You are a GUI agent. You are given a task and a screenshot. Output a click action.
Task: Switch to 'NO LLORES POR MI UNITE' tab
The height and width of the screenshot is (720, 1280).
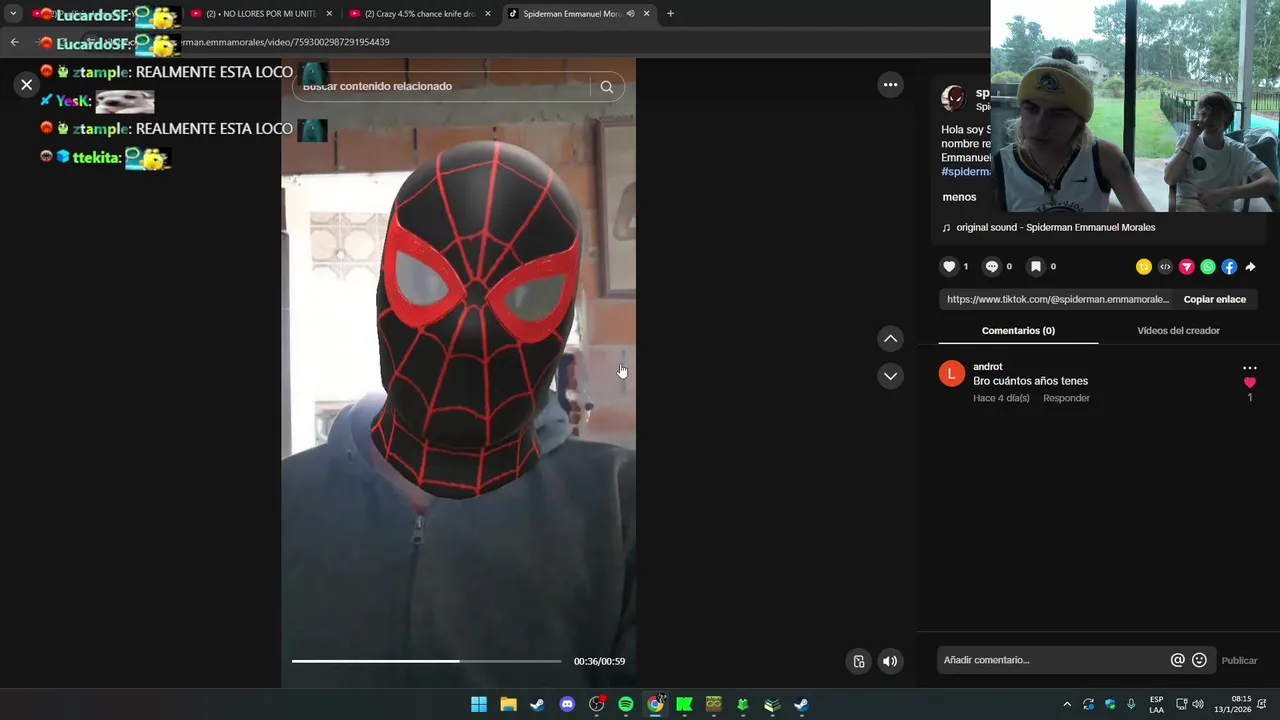(x=260, y=14)
